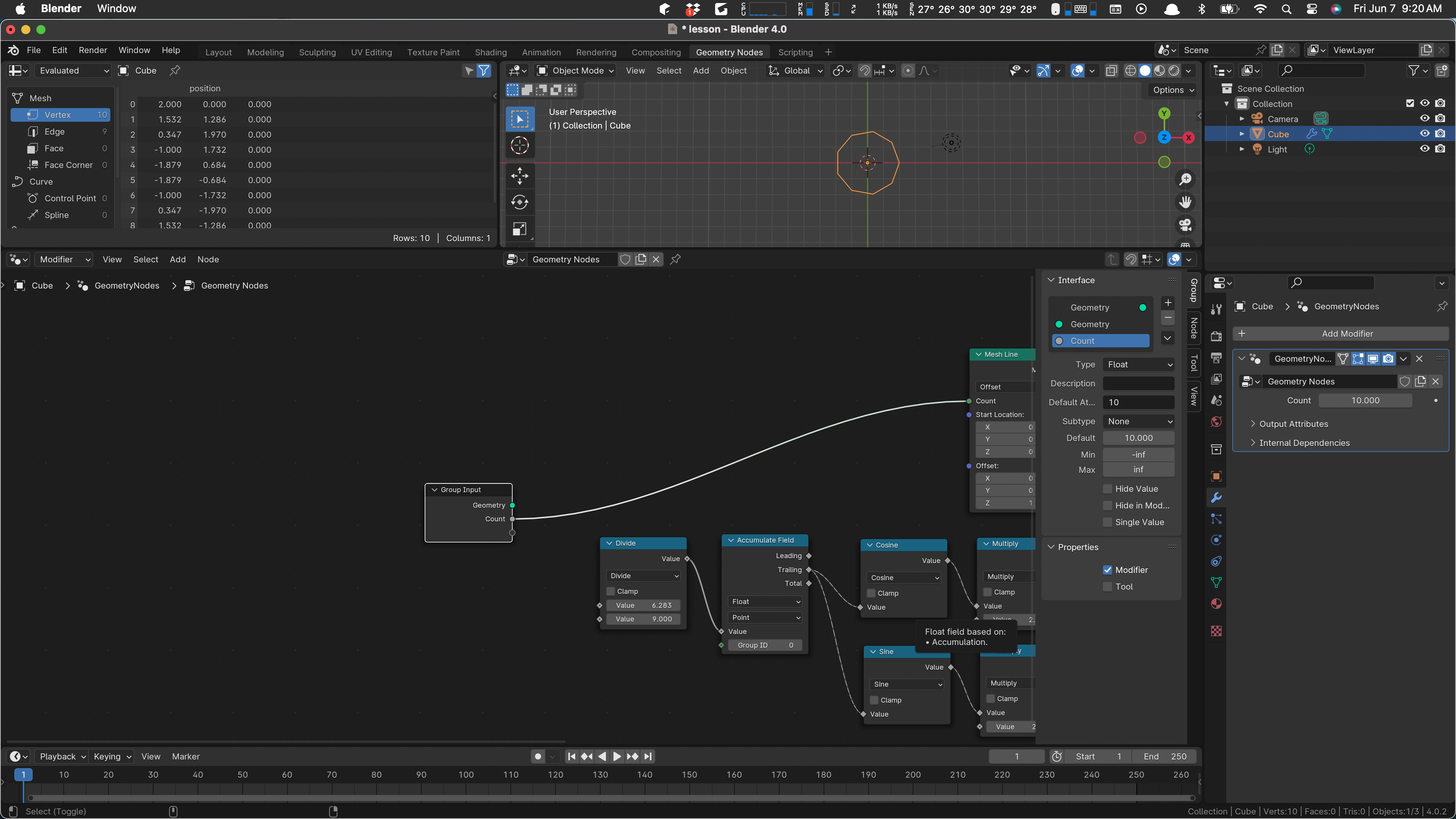Disable Cube in renders camera icon

tap(1440, 134)
